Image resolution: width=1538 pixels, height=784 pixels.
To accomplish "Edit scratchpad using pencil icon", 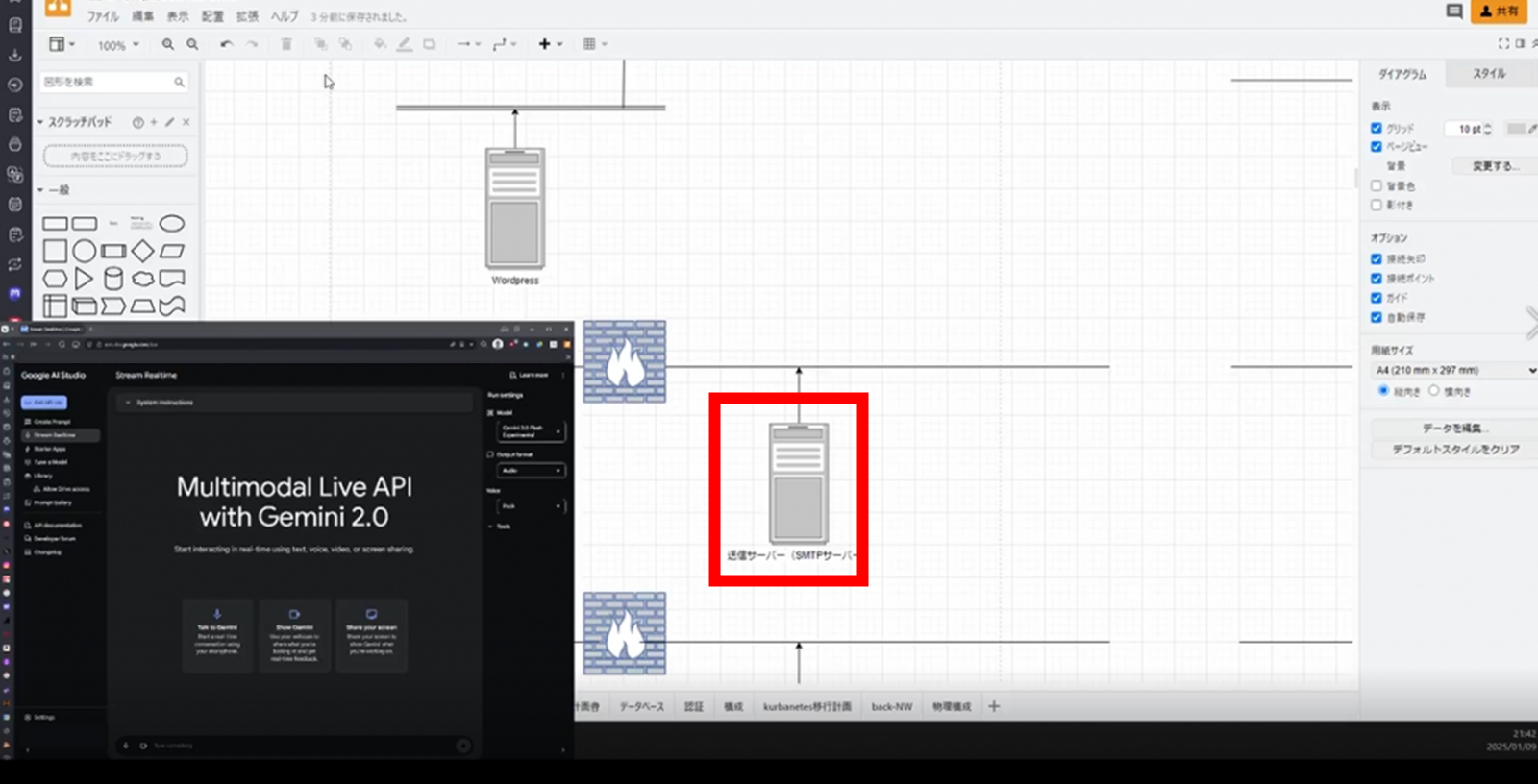I will click(x=170, y=122).
